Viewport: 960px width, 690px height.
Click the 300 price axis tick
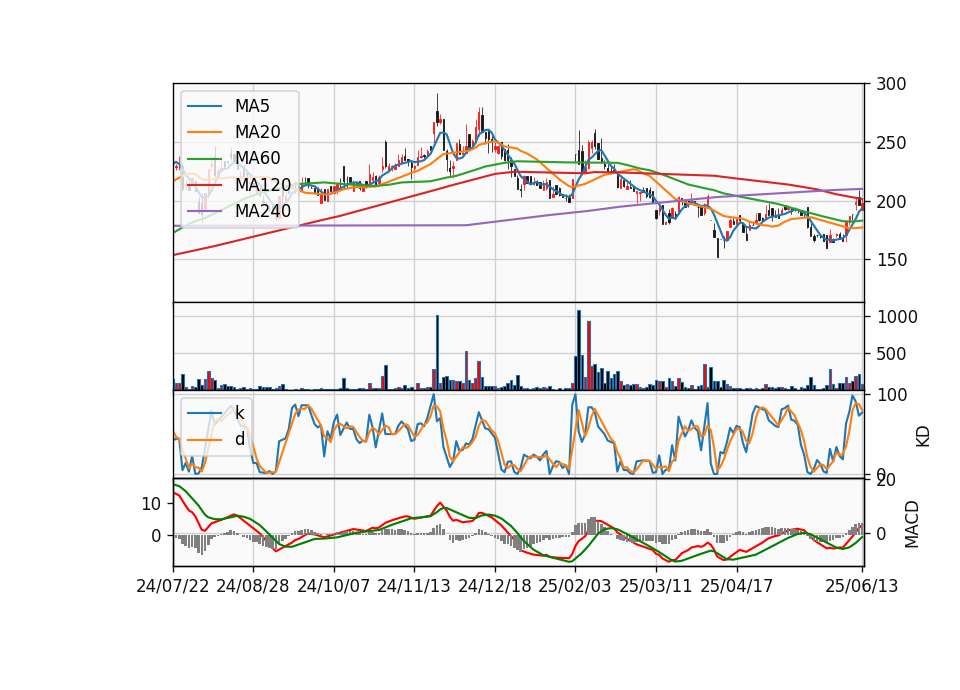click(x=891, y=84)
